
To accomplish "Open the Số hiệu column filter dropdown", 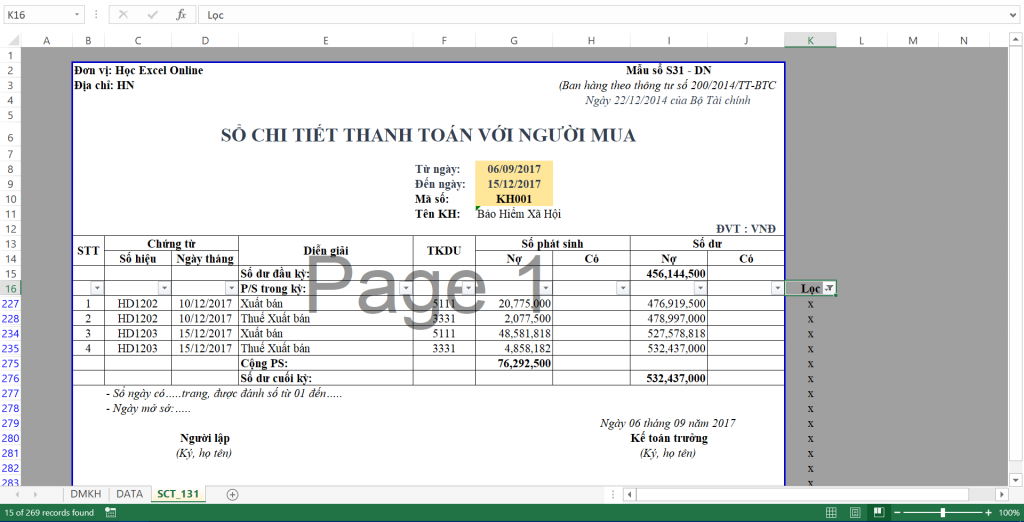I will coord(164,288).
